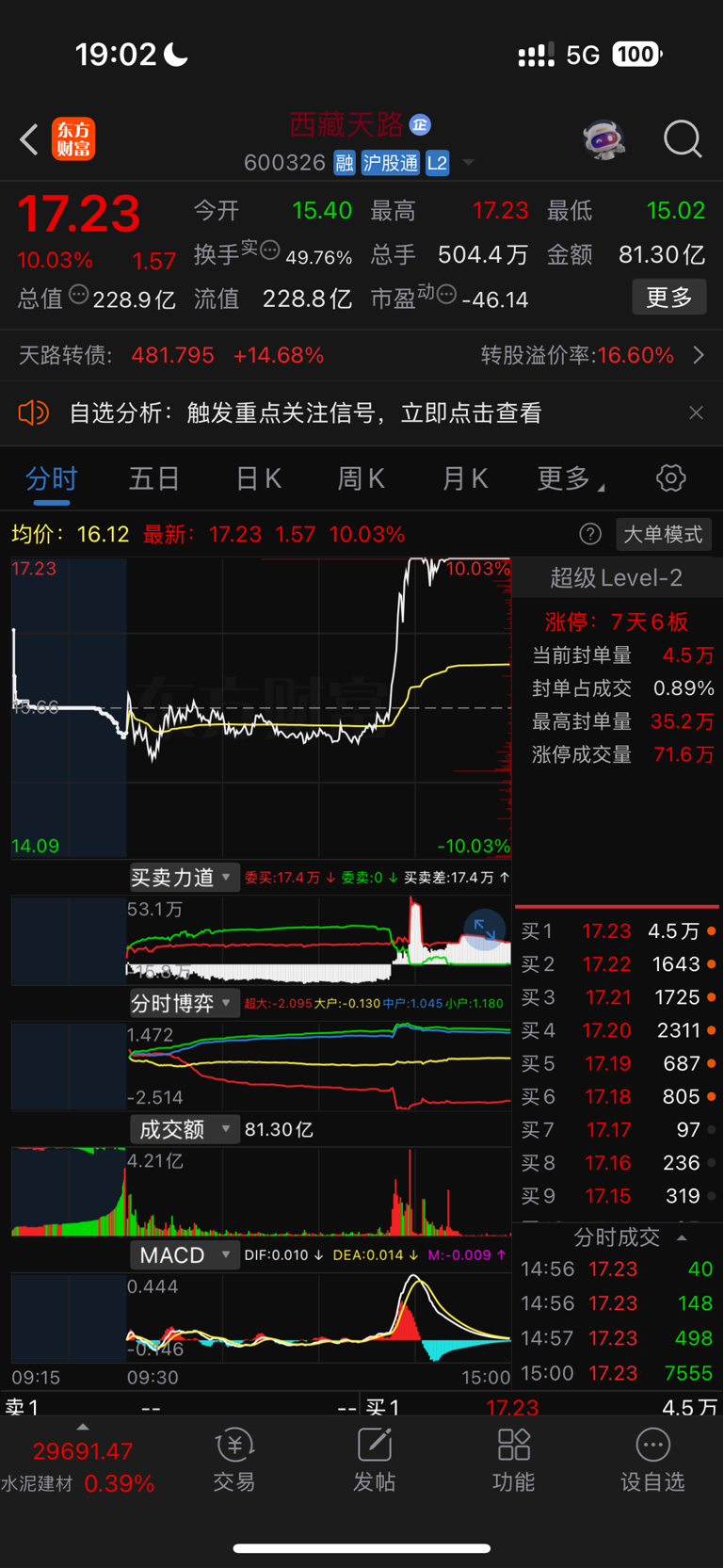The image size is (724, 1568).
Task: Tap the L2 level badge
Action: click(437, 163)
